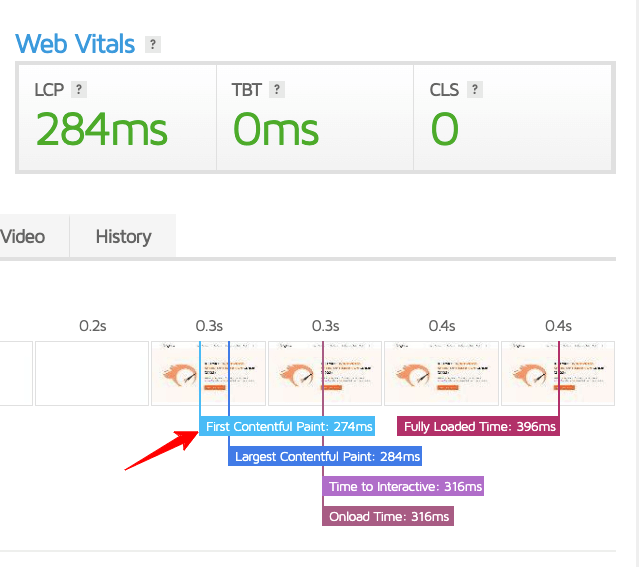Open the last 0.4s filmstrip thumbnail

click(557, 373)
